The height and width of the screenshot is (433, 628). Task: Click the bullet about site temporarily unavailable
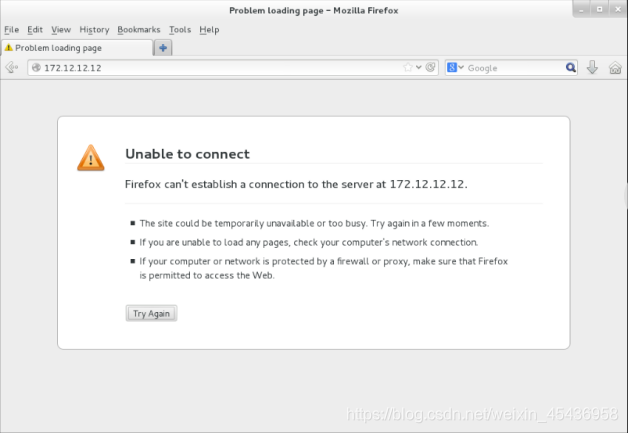[x=314, y=223]
